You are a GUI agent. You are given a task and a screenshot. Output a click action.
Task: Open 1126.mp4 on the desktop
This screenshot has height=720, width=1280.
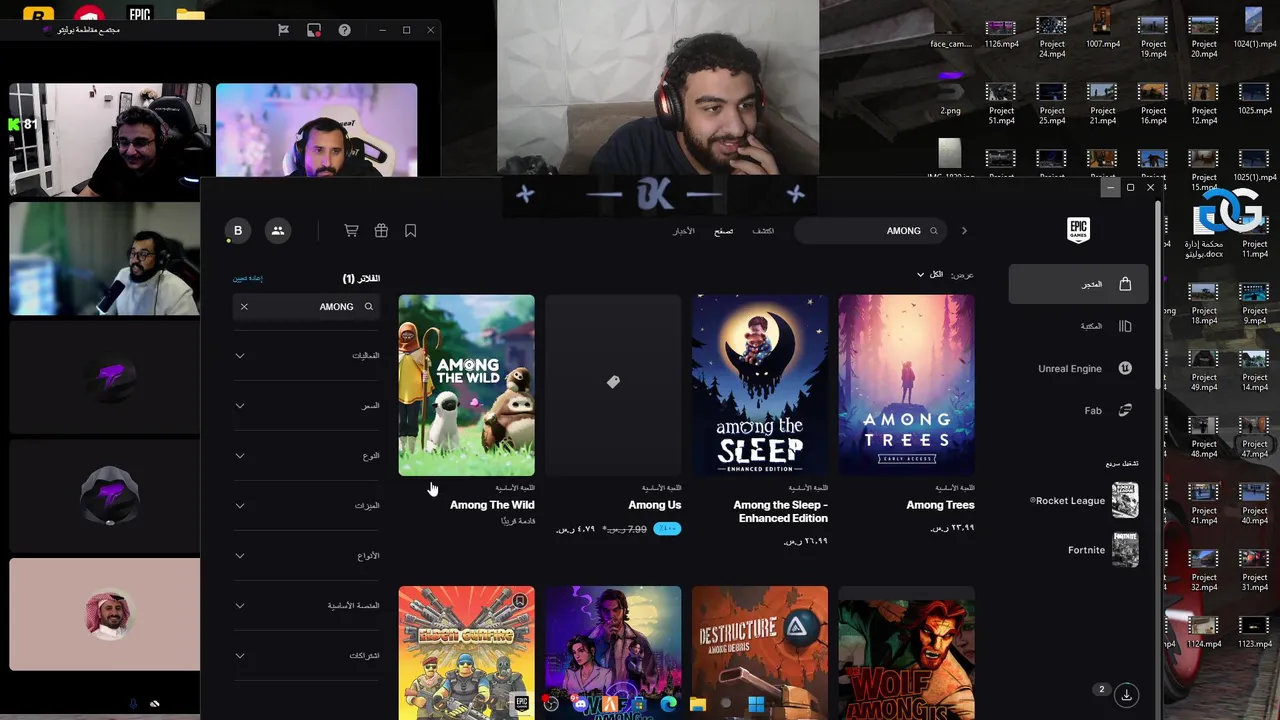coord(1001,32)
